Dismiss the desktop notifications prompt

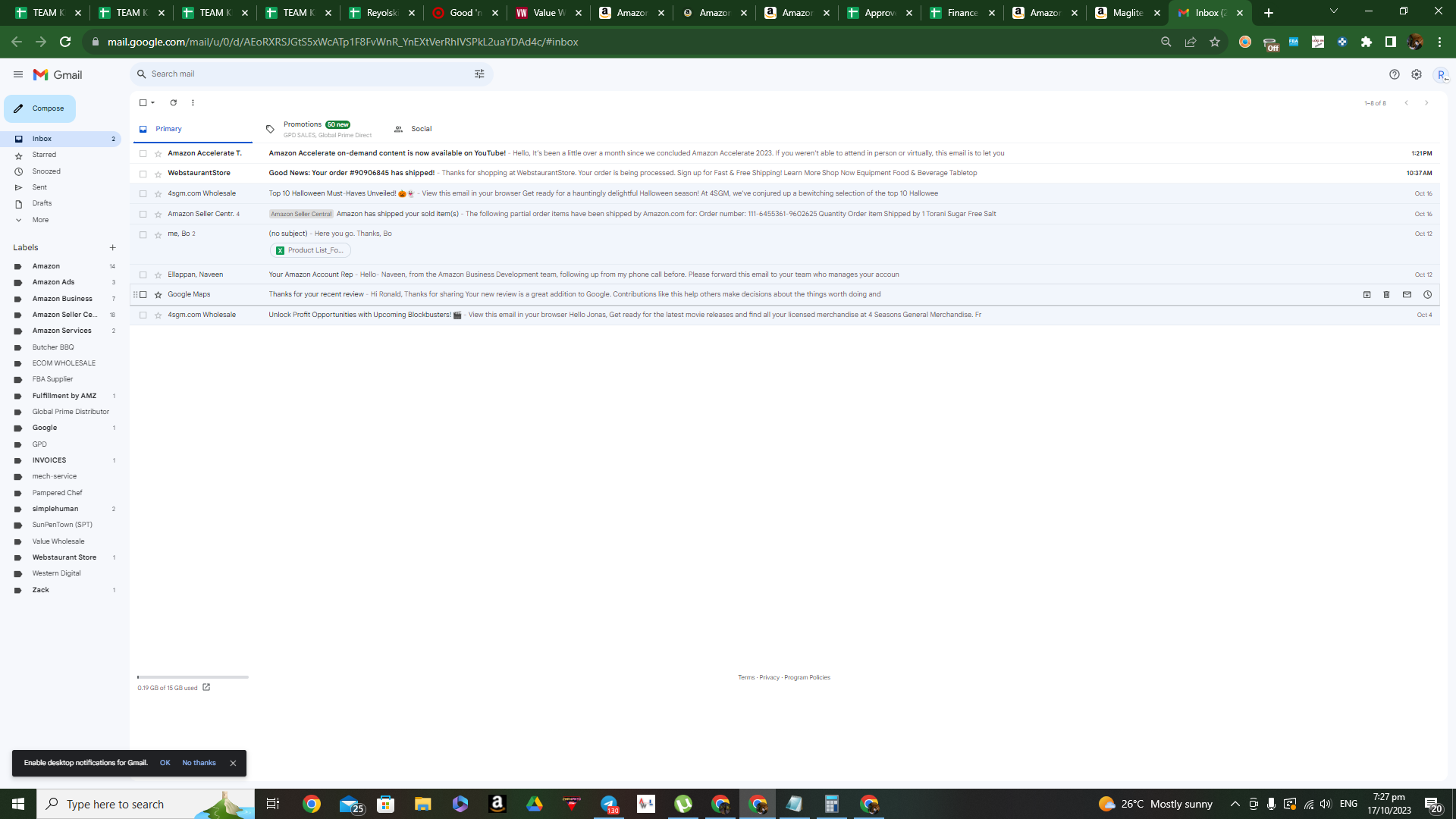tap(233, 764)
